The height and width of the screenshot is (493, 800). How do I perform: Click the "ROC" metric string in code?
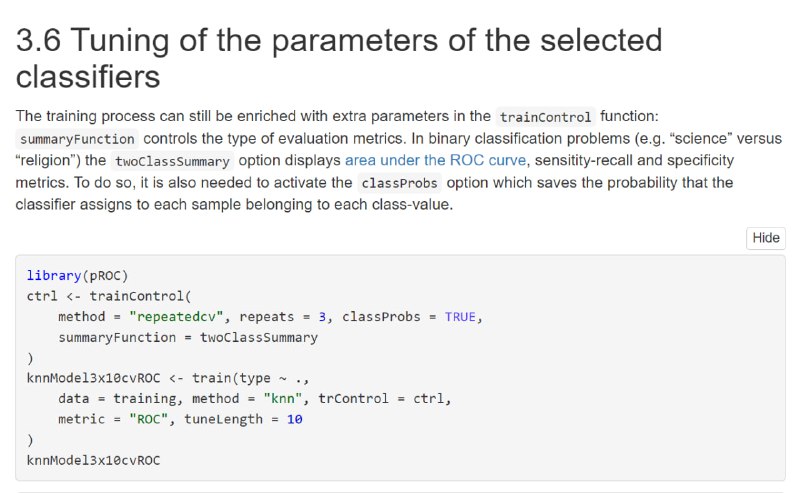(x=148, y=420)
